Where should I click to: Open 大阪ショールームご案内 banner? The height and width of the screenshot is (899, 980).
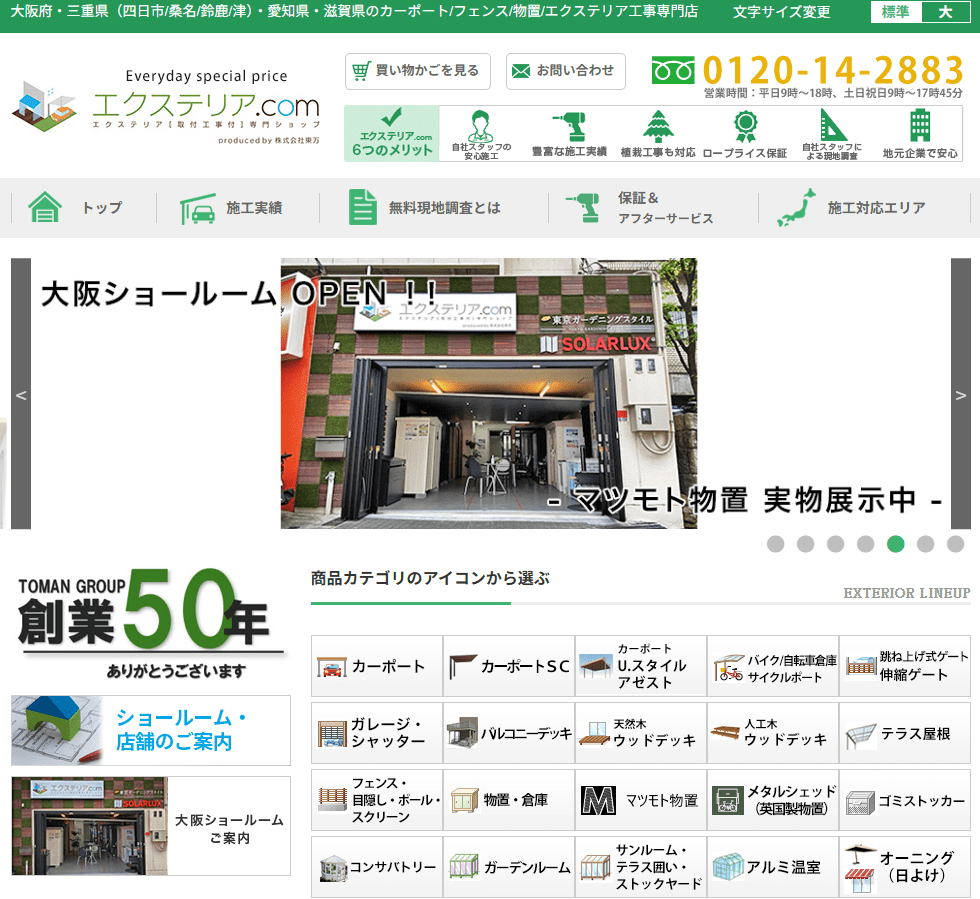(x=151, y=826)
